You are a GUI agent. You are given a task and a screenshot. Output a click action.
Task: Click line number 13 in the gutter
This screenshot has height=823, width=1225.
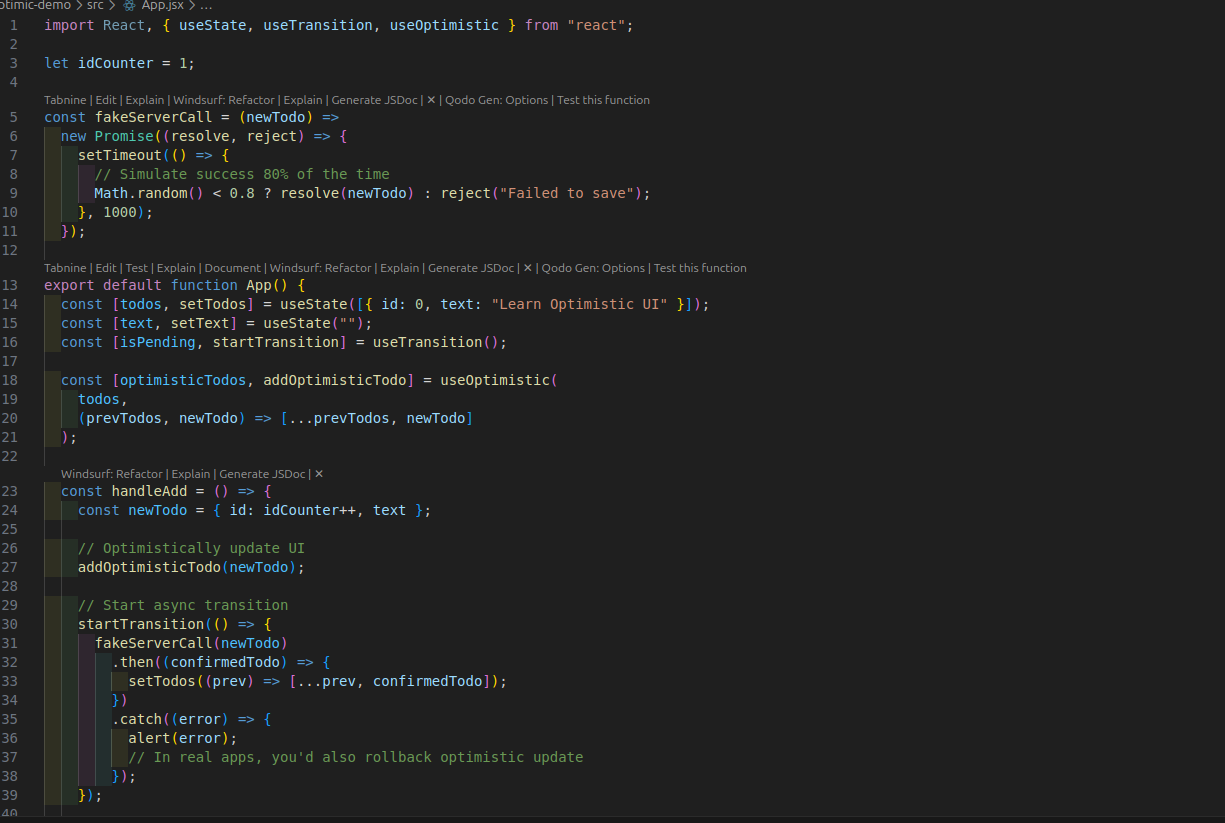[13, 285]
